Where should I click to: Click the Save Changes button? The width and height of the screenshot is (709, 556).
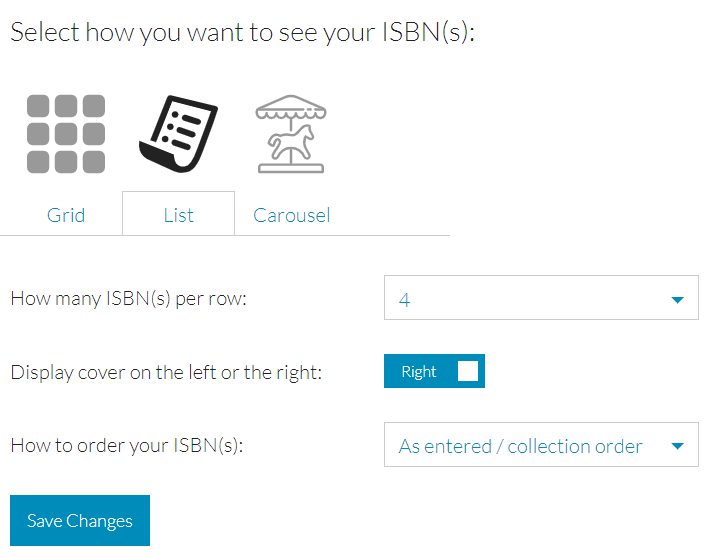(x=80, y=520)
